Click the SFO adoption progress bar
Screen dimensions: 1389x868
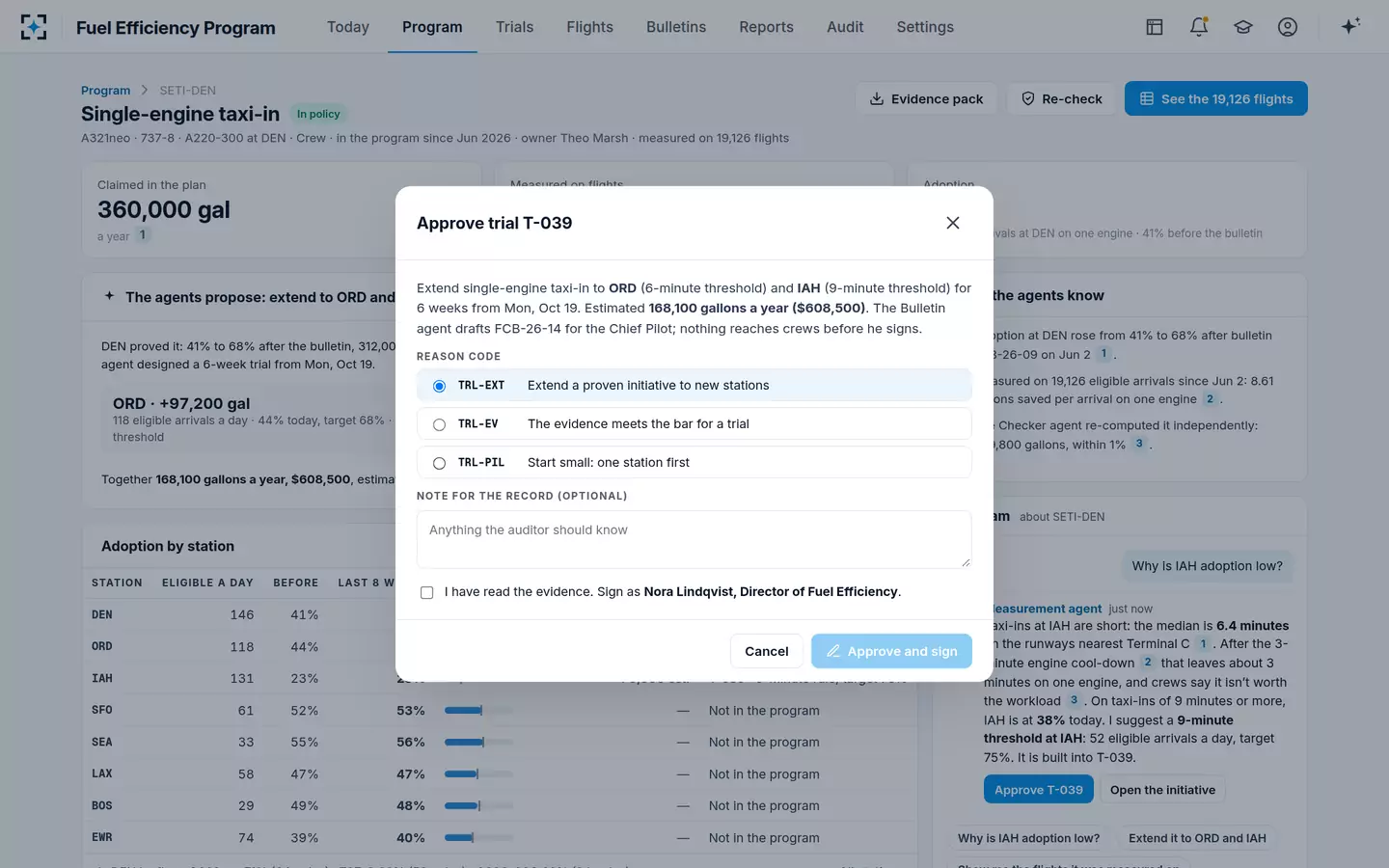[478, 711]
